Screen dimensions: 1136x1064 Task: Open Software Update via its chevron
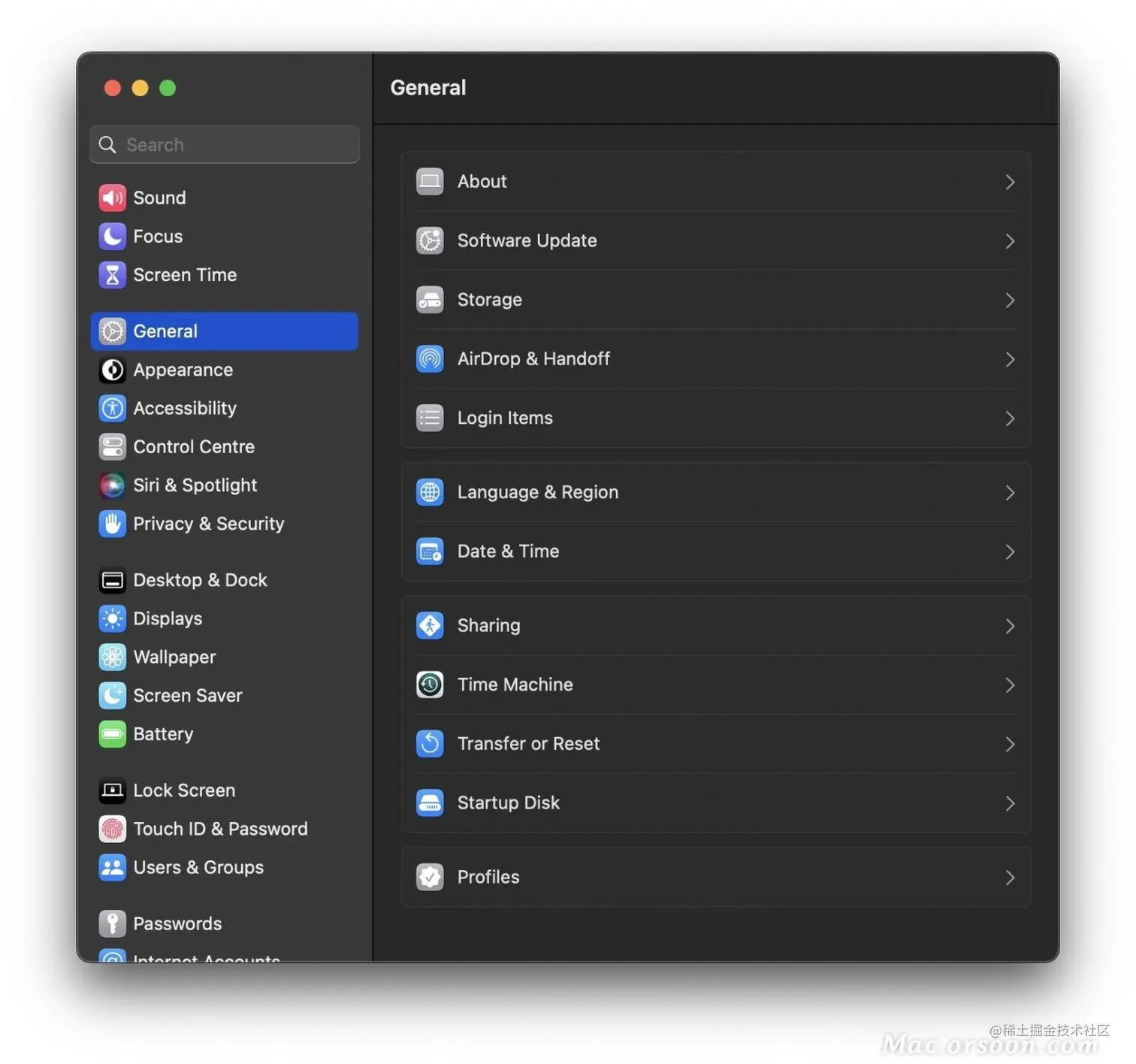tap(1010, 241)
